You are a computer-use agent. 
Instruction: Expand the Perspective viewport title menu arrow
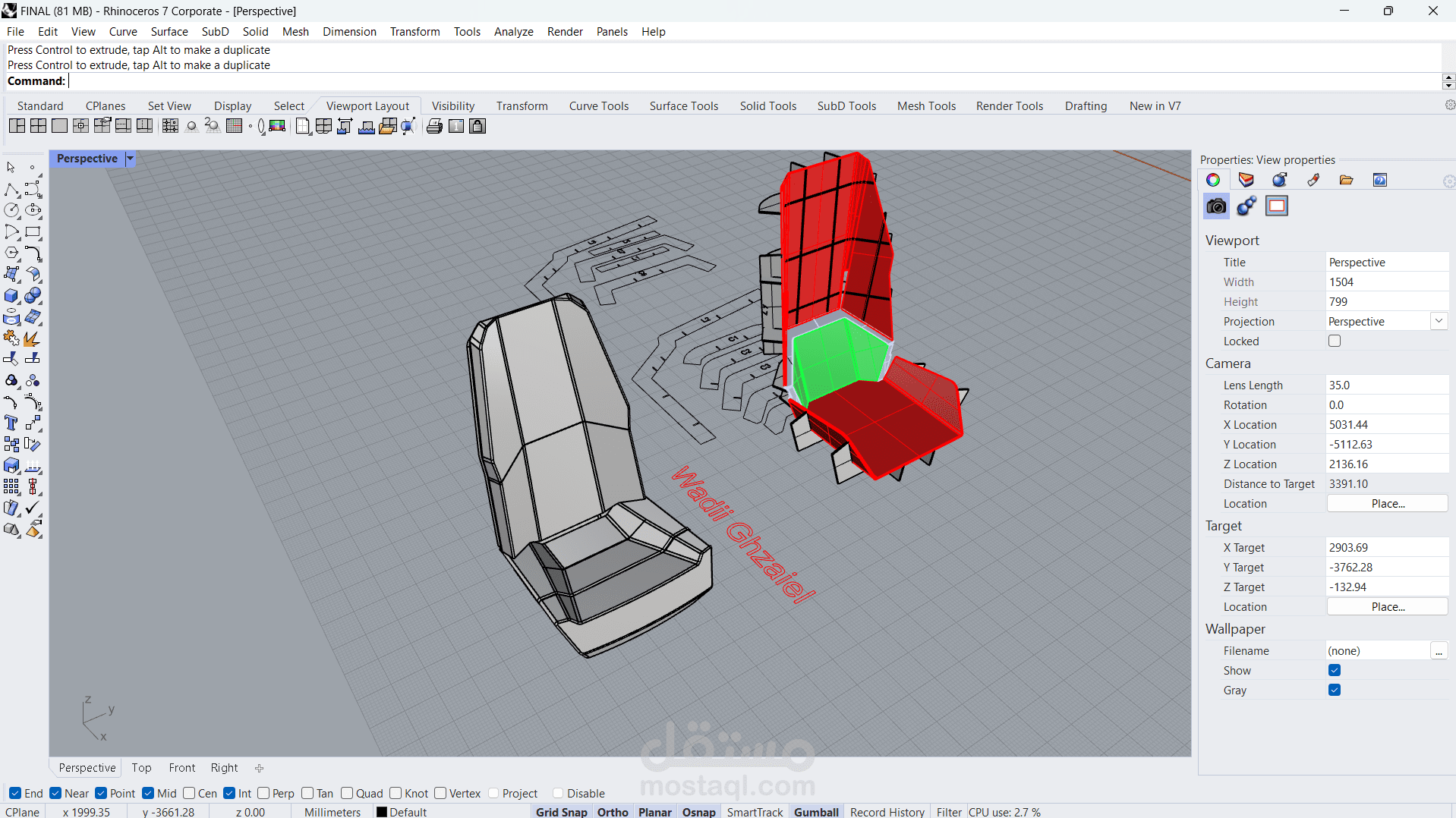click(x=130, y=159)
